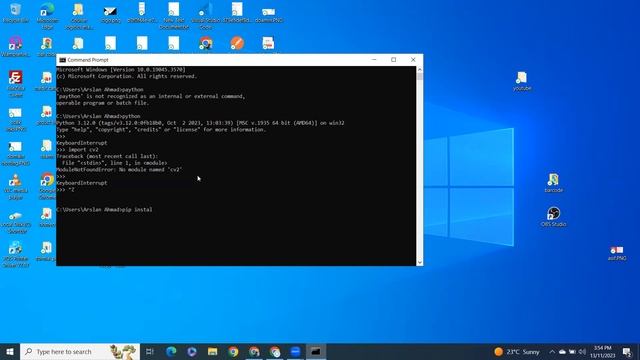The height and width of the screenshot is (360, 640).
Task: Switch to Command Prompt taskbar icon
Action: pyautogui.click(x=316, y=351)
